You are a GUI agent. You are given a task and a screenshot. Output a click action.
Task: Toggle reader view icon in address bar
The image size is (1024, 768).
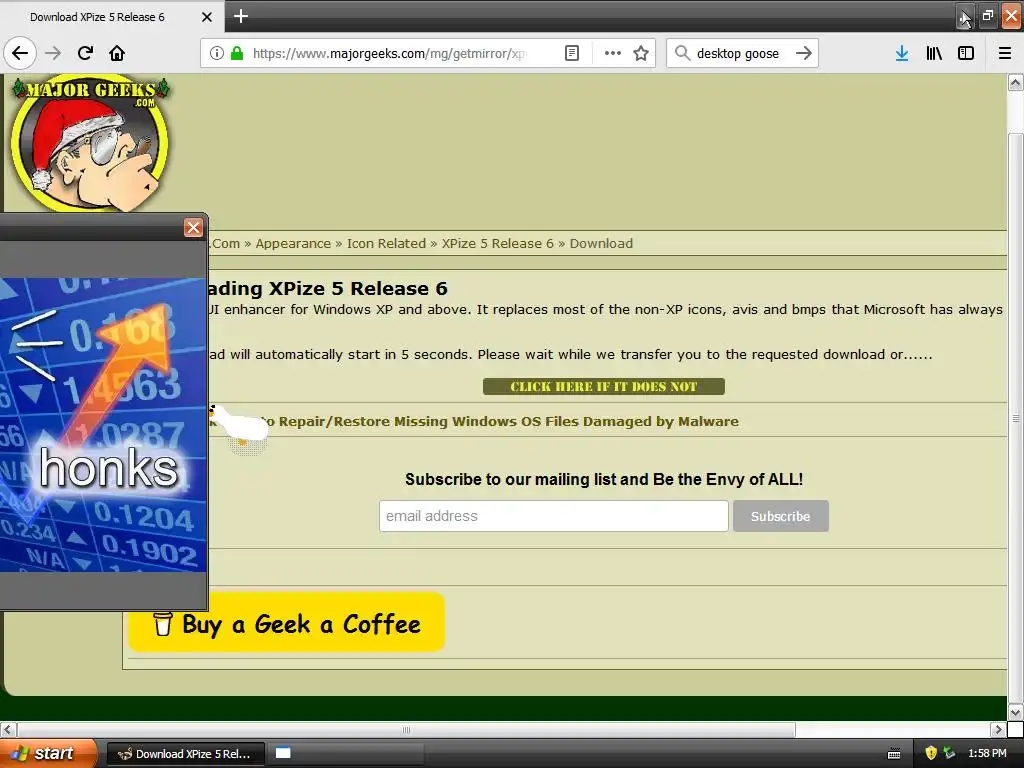pos(571,53)
